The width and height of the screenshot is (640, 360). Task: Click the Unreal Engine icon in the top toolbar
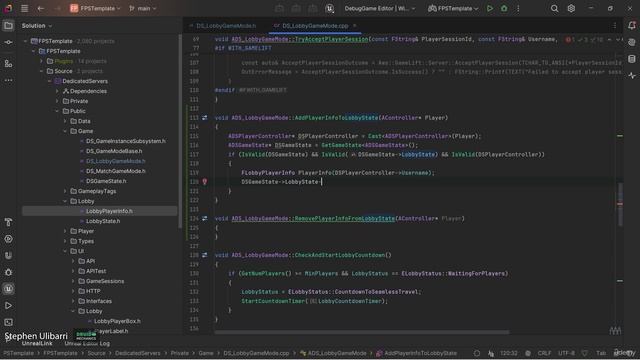click(329, 8)
